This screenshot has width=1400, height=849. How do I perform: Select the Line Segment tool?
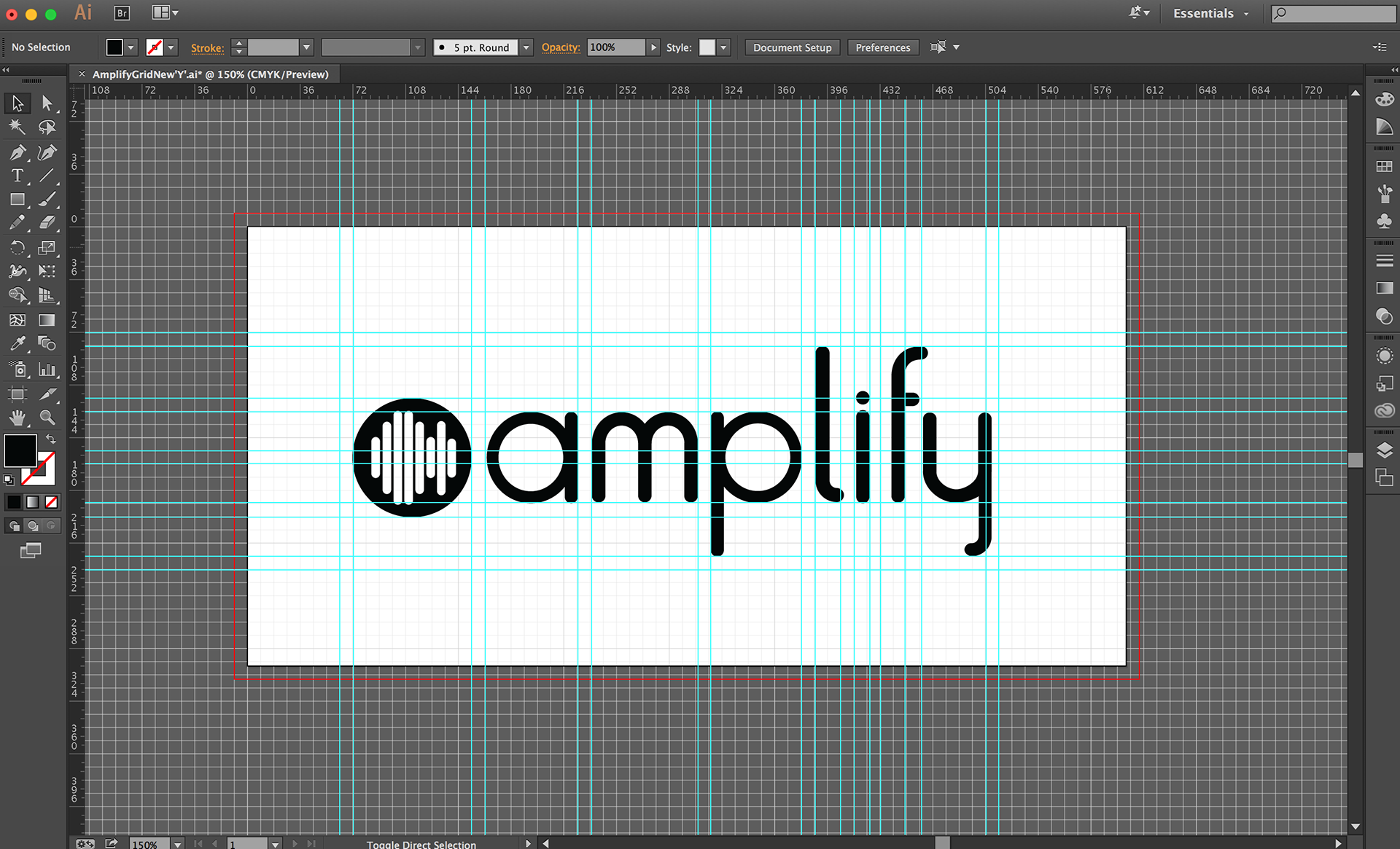tap(47, 176)
